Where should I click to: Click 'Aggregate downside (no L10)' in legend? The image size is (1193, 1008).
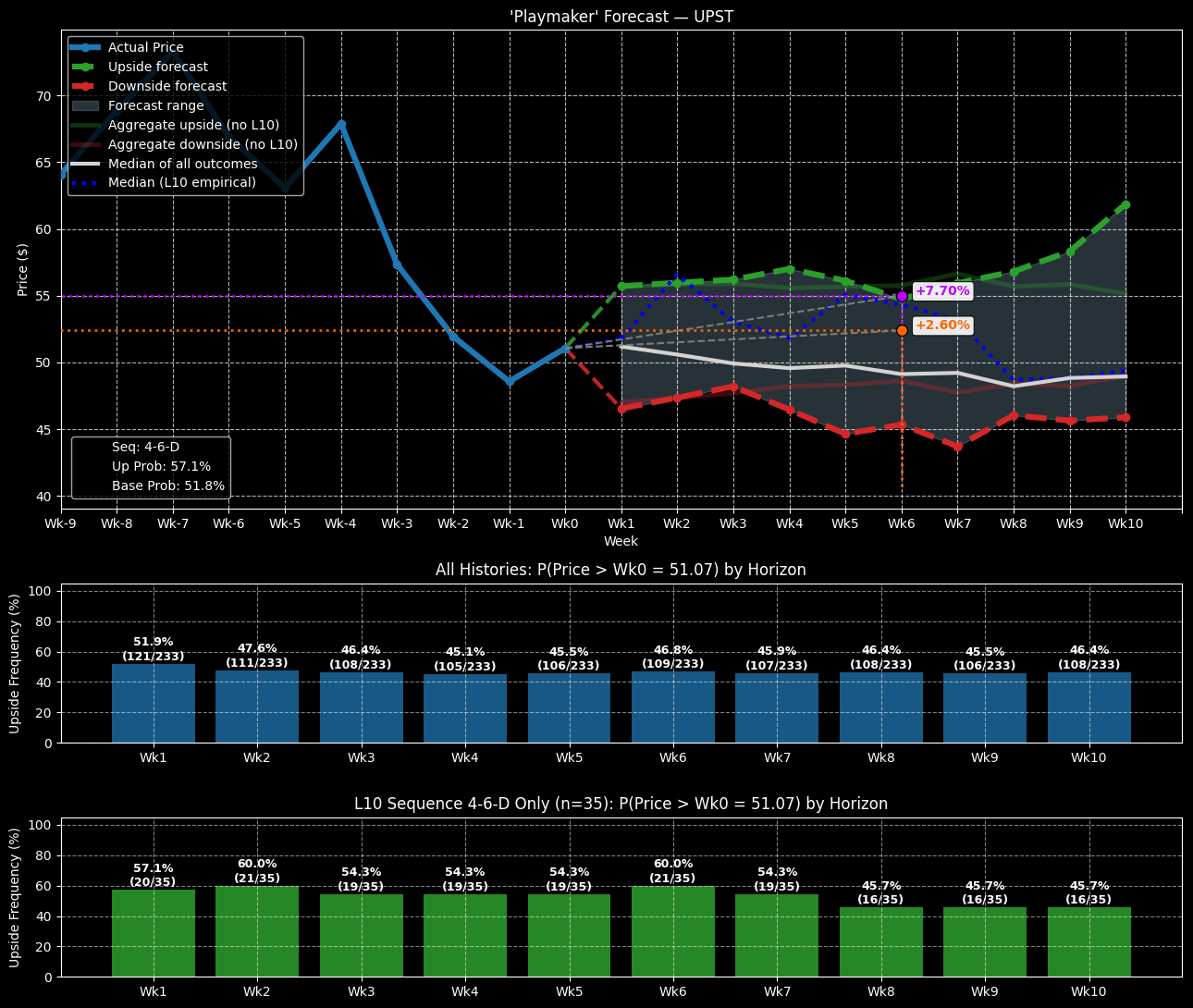click(184, 144)
